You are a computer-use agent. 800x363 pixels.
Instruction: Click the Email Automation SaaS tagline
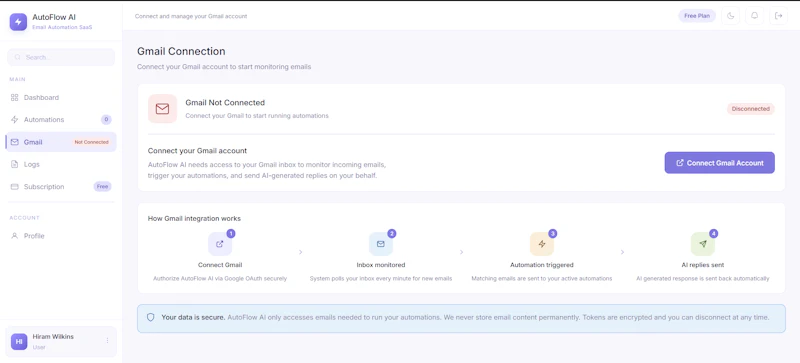[x=62, y=27]
